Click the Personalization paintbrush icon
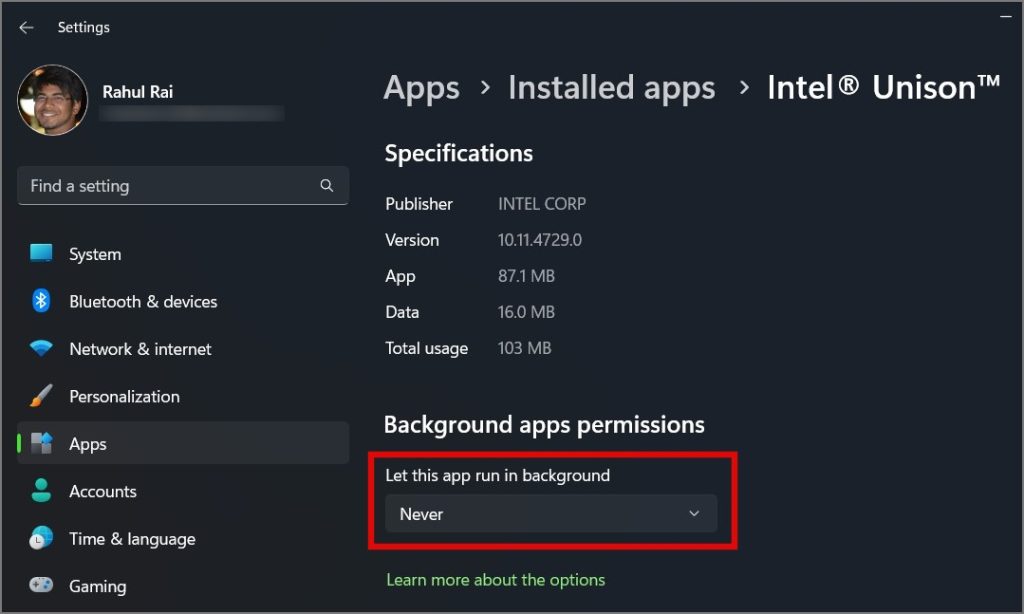 pyautogui.click(x=41, y=395)
